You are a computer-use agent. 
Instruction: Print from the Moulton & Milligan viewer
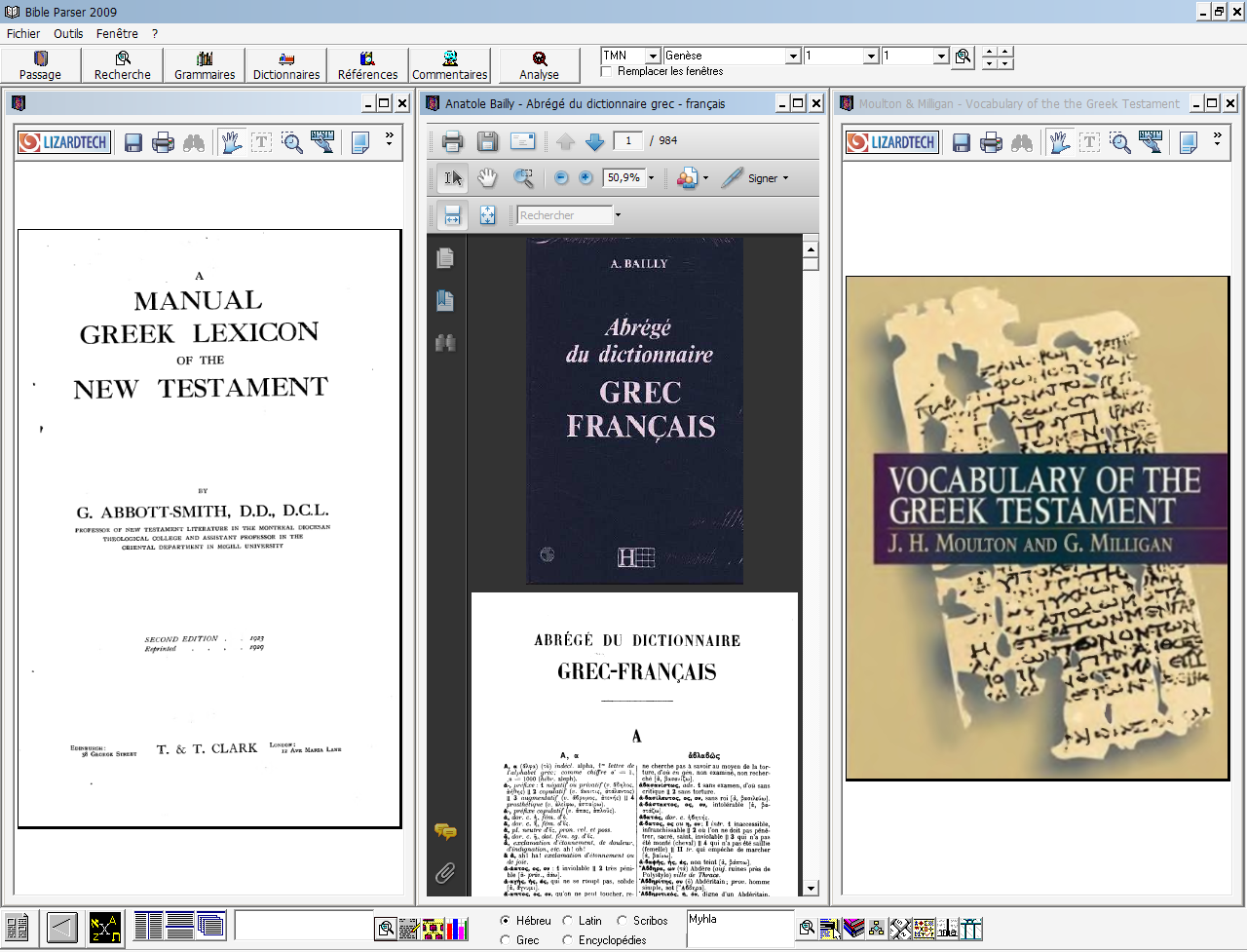pos(992,143)
